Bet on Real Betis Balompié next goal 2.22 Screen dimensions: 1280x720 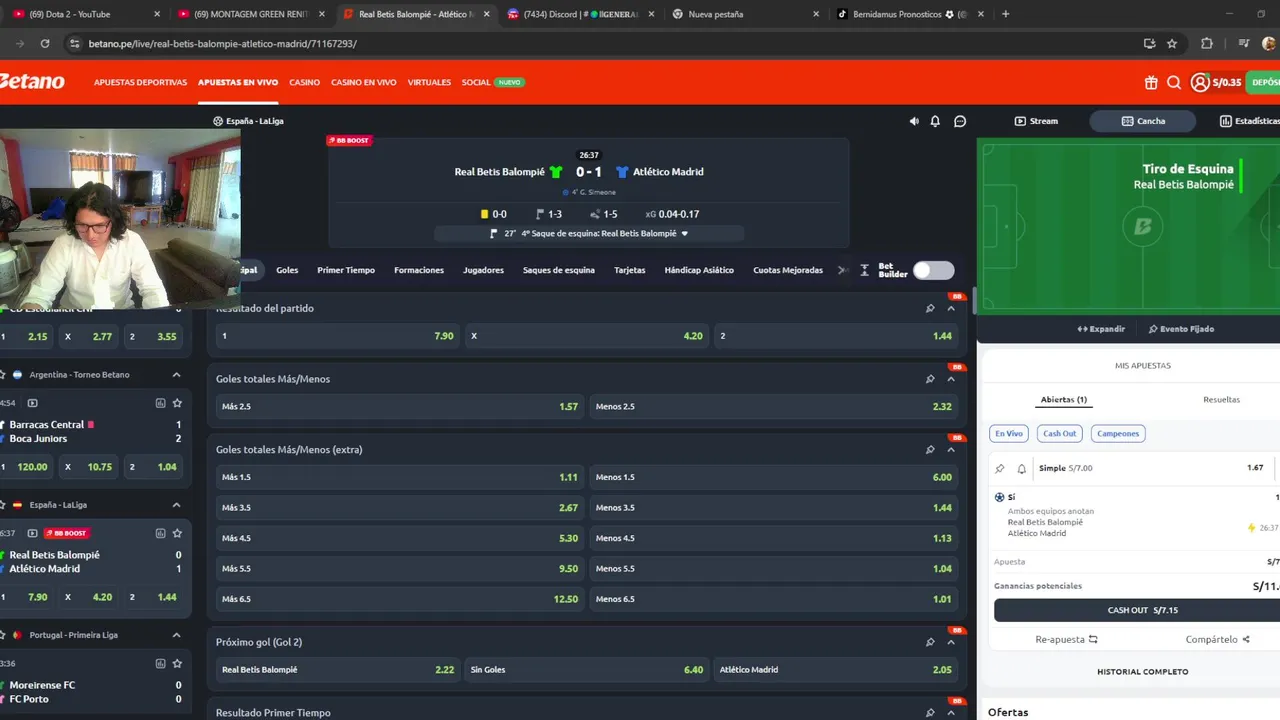coord(338,670)
